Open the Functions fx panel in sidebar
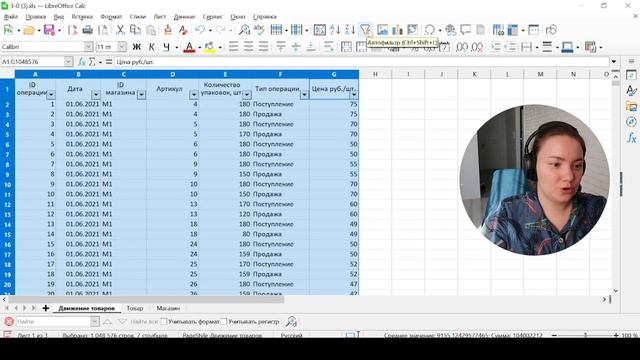This screenshot has width=640, height=360. (631, 138)
